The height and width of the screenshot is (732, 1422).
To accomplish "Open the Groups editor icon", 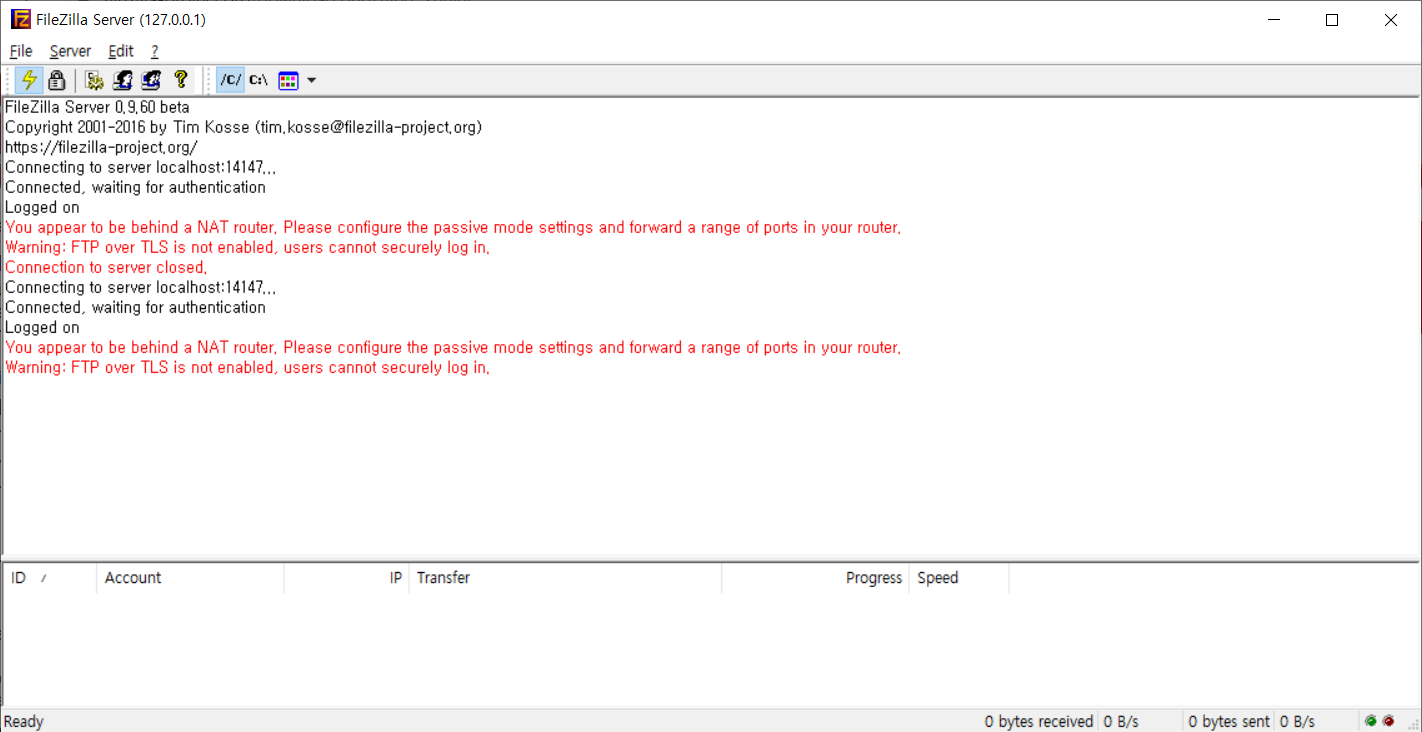I will (x=151, y=80).
